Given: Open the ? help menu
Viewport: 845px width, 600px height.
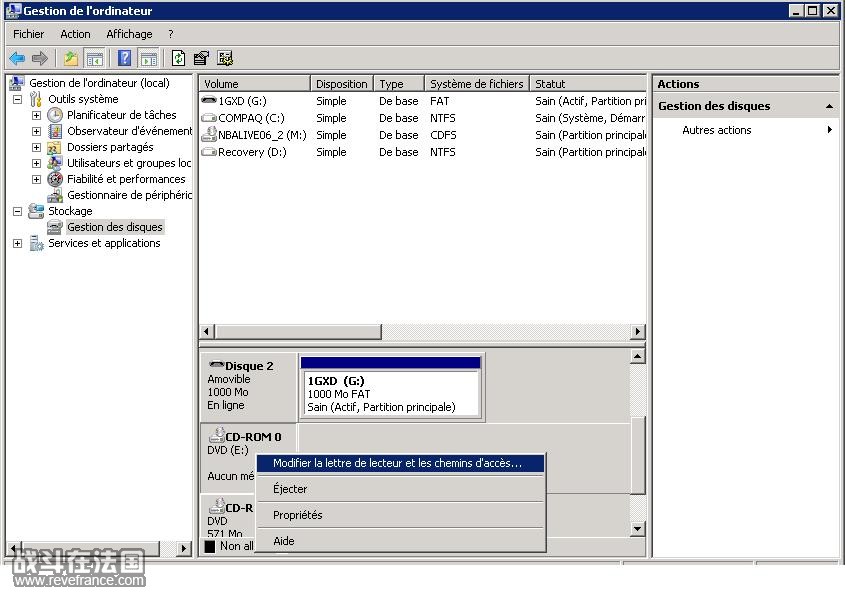Looking at the screenshot, I should (x=171, y=34).
